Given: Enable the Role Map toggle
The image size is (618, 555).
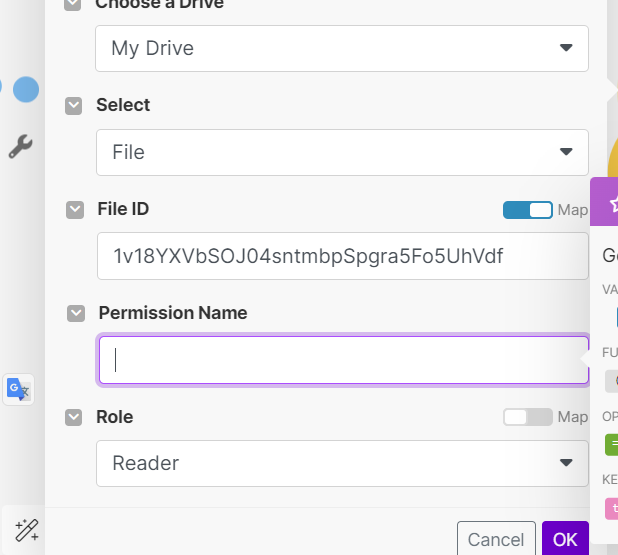Looking at the screenshot, I should coord(528,417).
